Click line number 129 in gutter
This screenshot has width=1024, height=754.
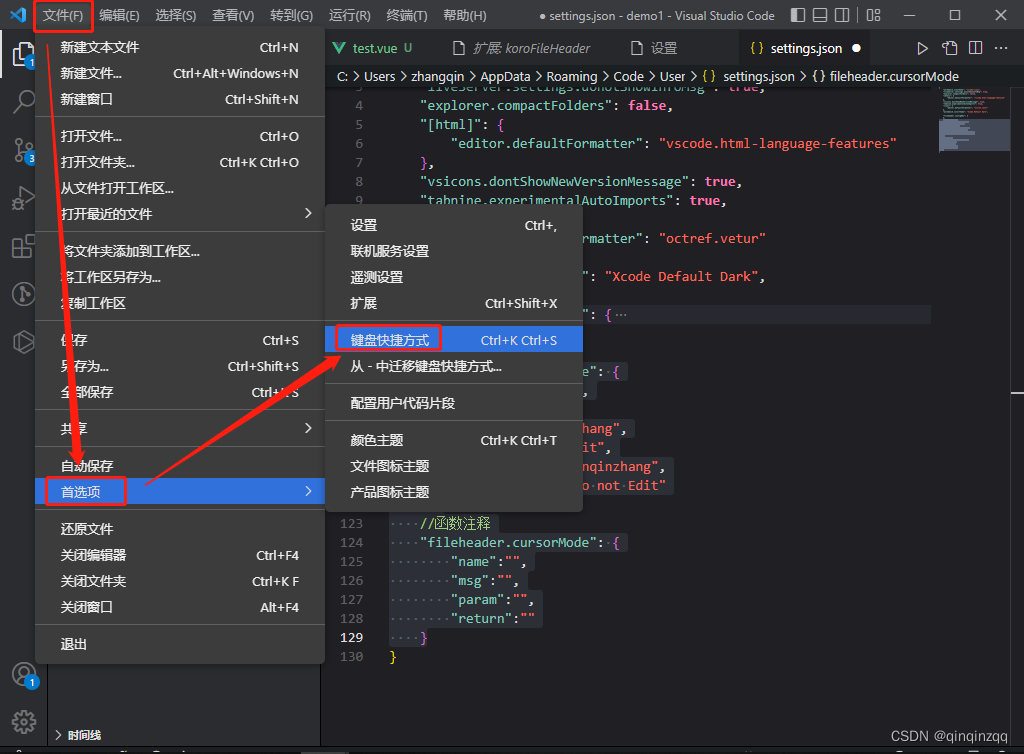click(x=351, y=637)
